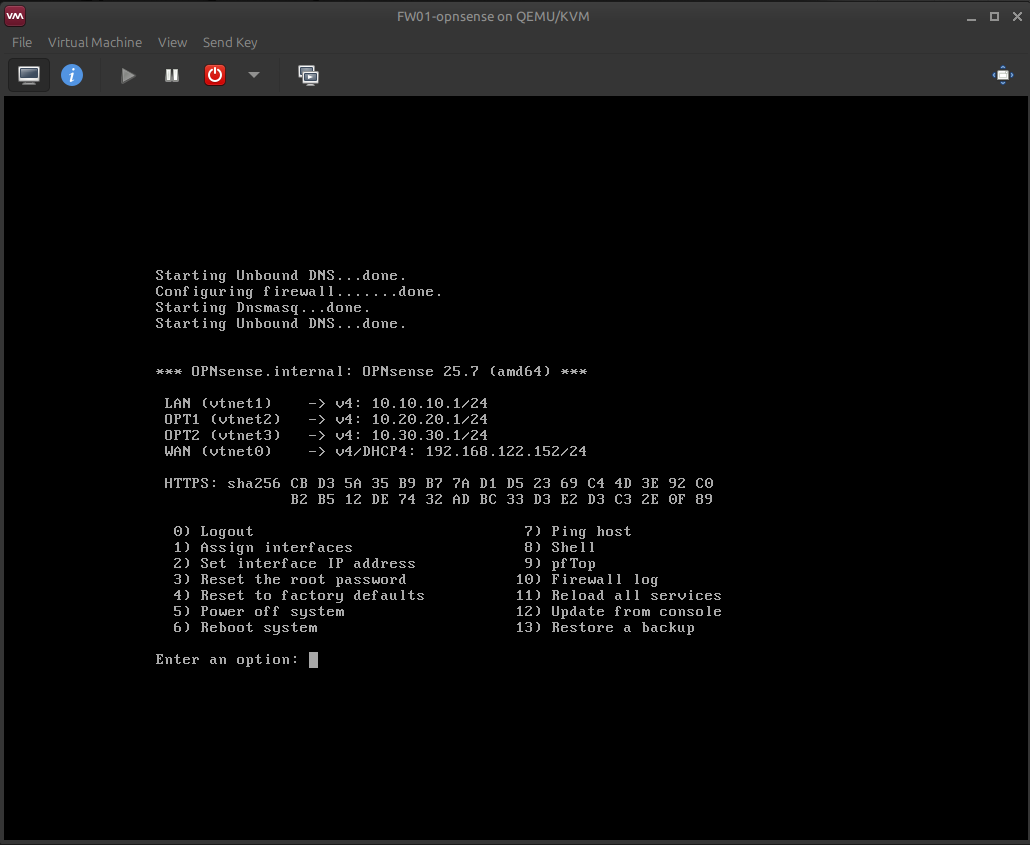Screen dimensions: 1030x845
Task: Open the View menu
Action: (x=172, y=42)
